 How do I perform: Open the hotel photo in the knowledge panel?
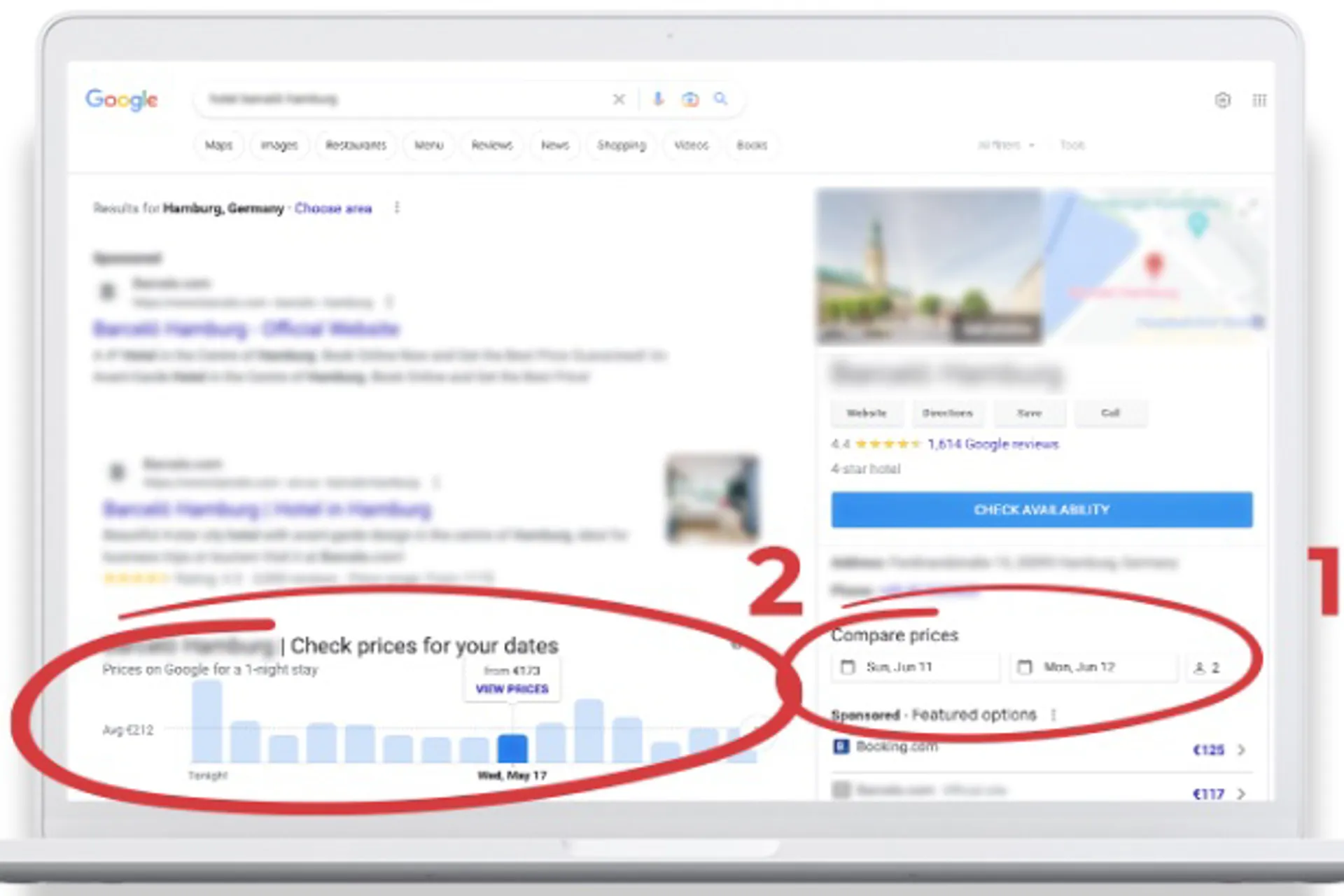(930, 266)
